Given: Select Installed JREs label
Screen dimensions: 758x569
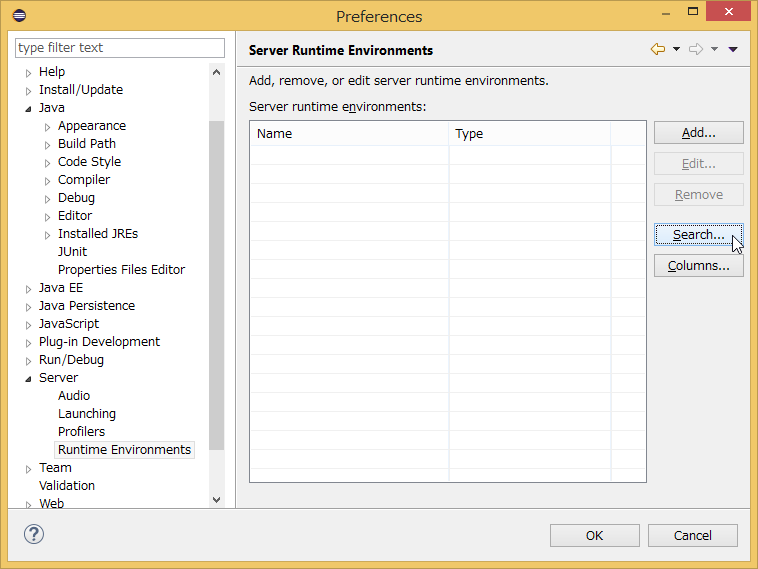Looking at the screenshot, I should [98, 234].
